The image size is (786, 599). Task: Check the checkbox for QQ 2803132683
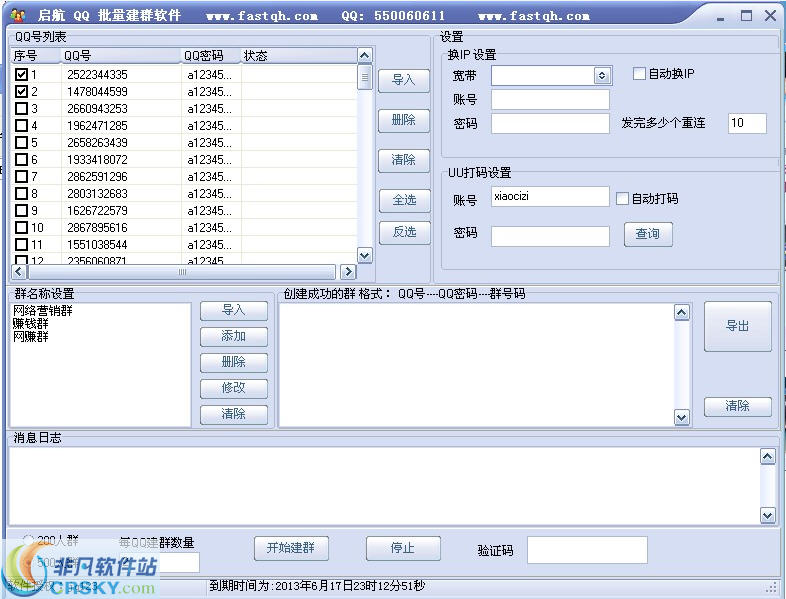click(21, 194)
